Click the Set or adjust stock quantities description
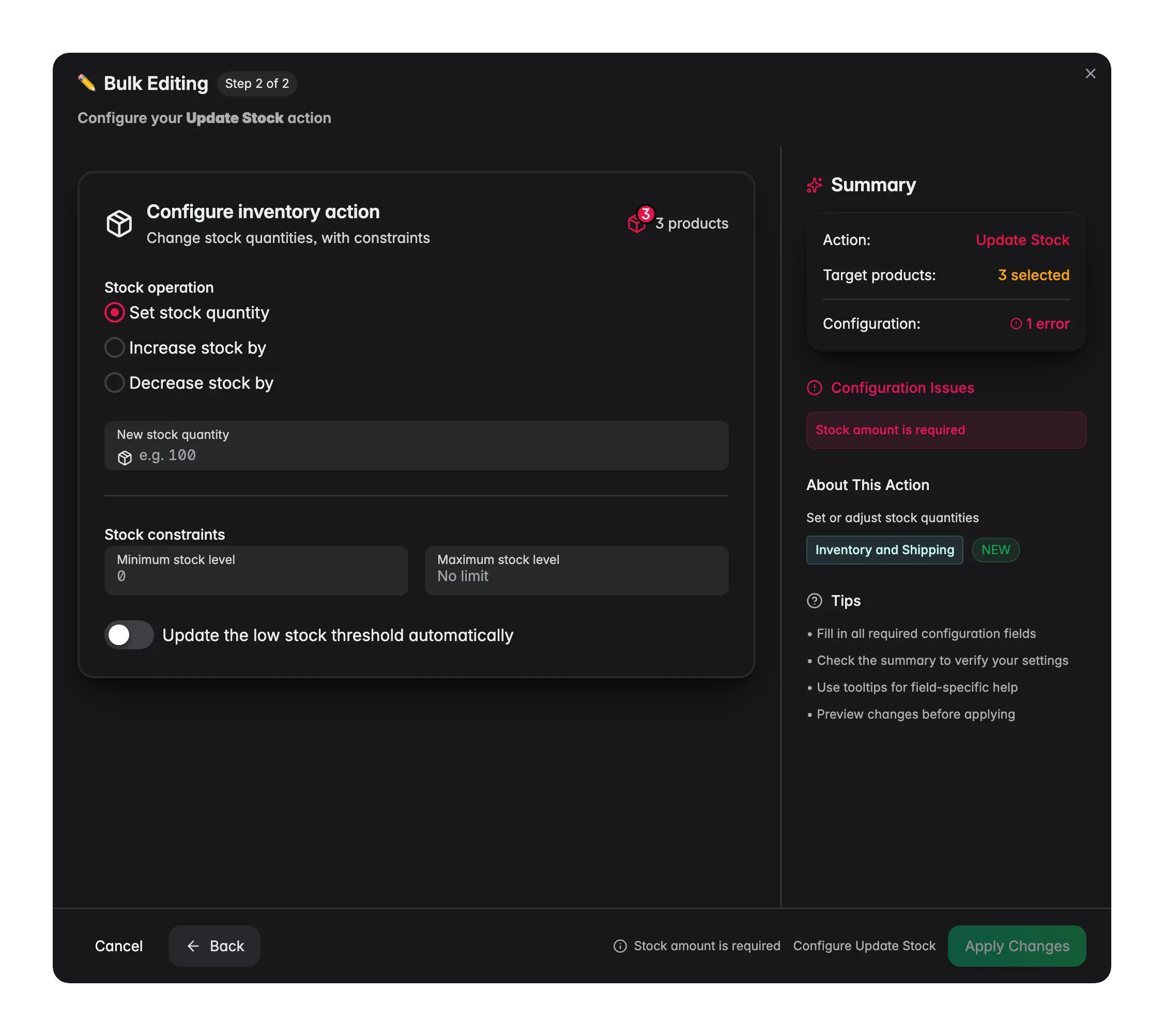Viewport: 1164px width, 1036px height. point(892,519)
